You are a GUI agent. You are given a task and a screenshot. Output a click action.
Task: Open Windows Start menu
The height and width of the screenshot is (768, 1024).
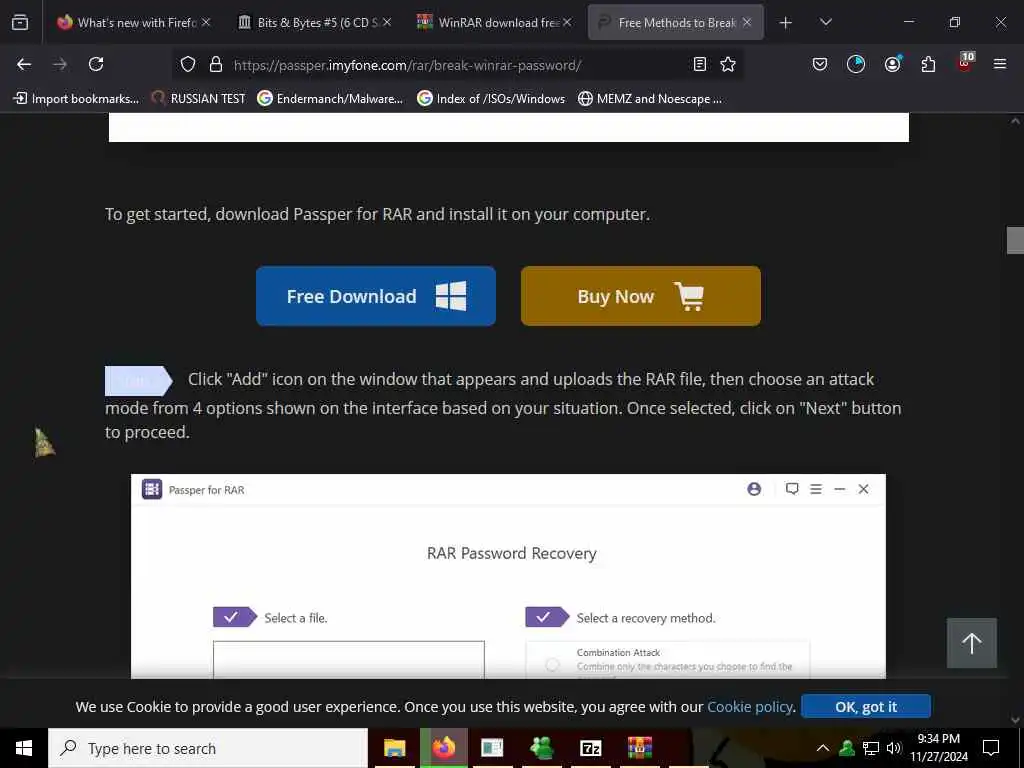(24, 748)
